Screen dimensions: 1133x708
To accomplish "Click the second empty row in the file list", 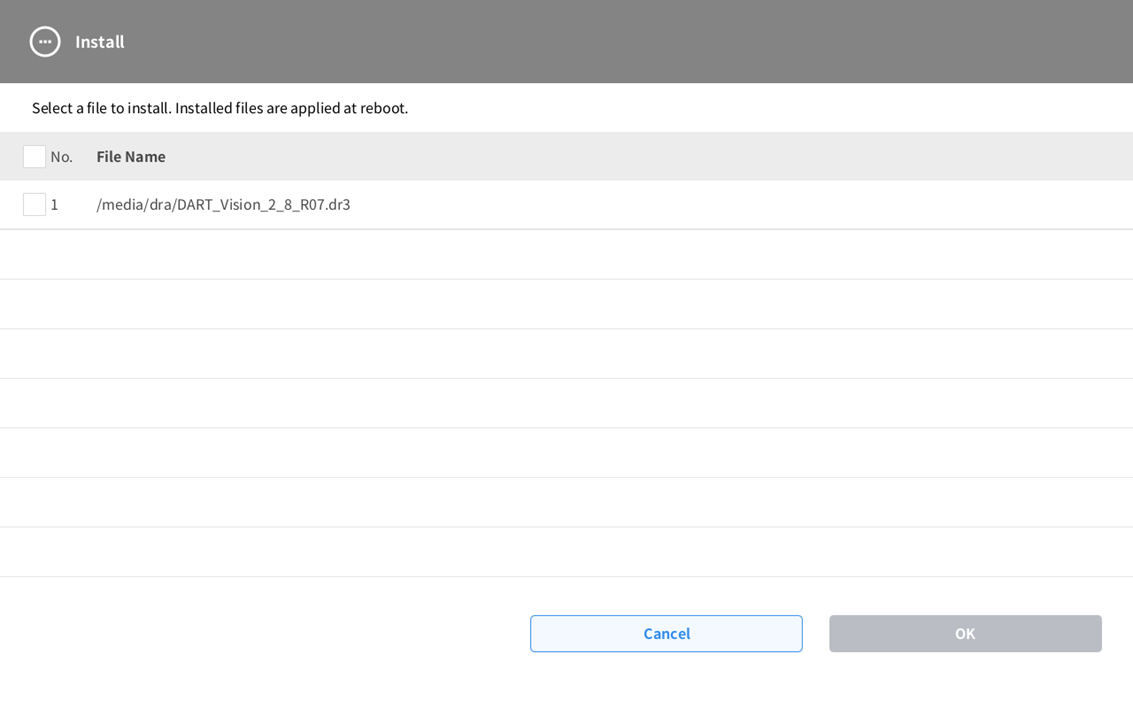I will 566,304.
